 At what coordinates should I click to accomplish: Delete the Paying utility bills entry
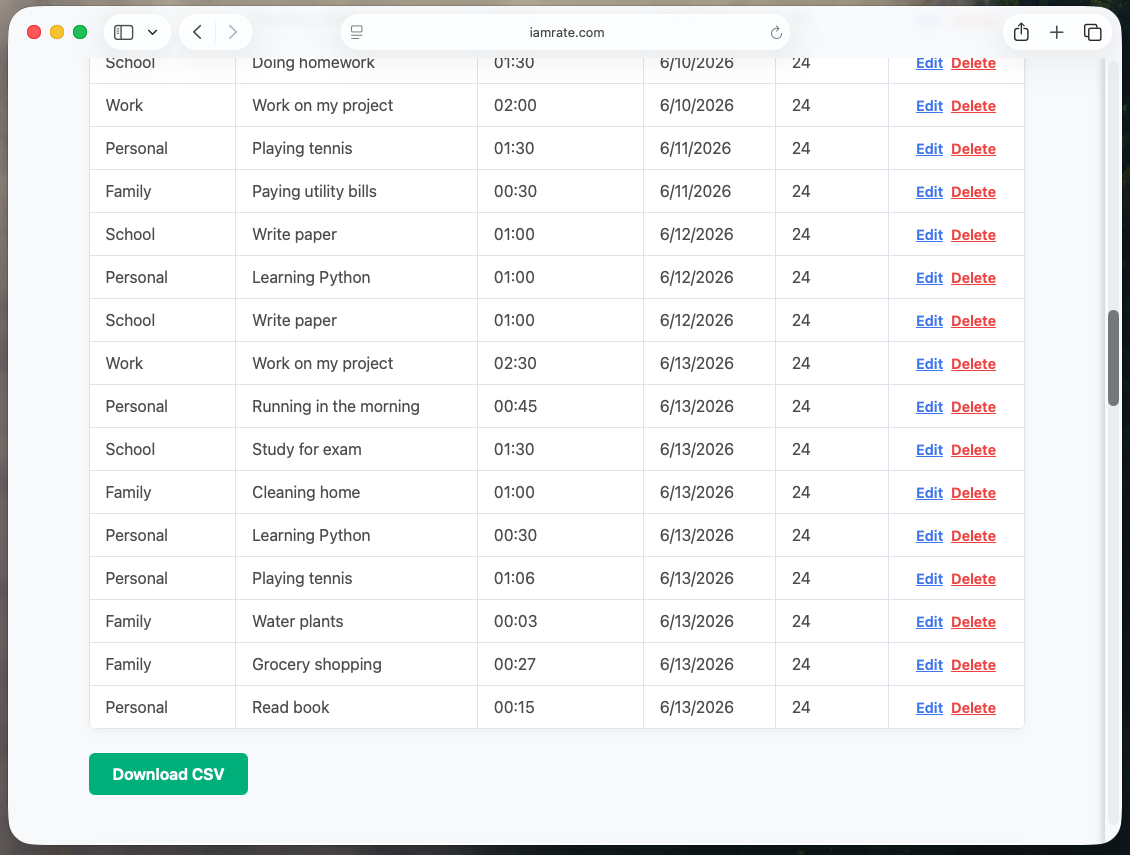(974, 192)
